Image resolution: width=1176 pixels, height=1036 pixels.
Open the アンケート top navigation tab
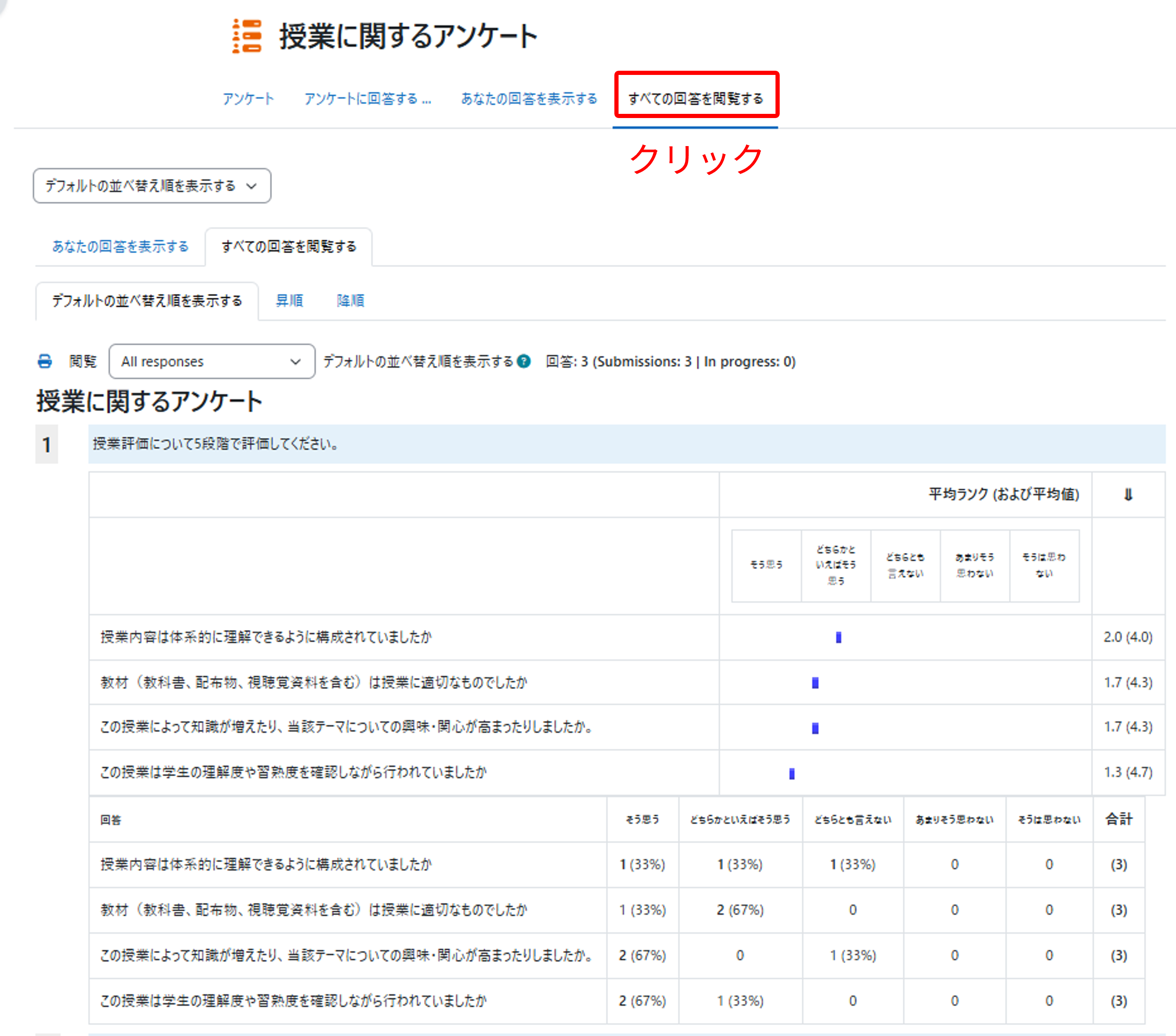point(249,98)
